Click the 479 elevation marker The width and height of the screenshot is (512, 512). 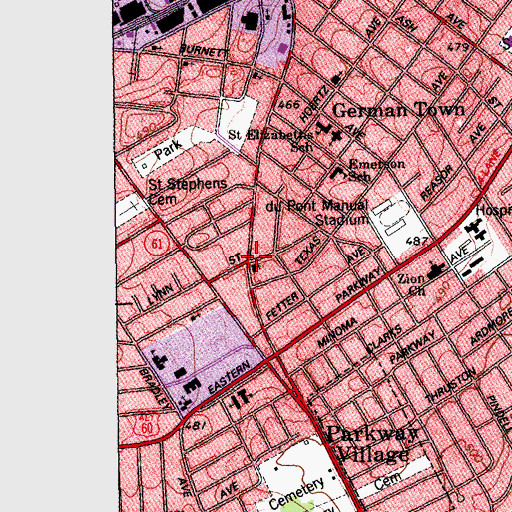coord(458,46)
